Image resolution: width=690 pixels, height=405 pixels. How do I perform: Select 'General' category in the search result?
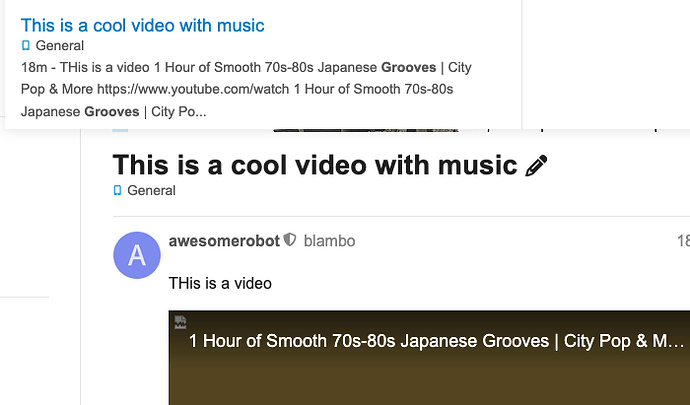(59, 45)
